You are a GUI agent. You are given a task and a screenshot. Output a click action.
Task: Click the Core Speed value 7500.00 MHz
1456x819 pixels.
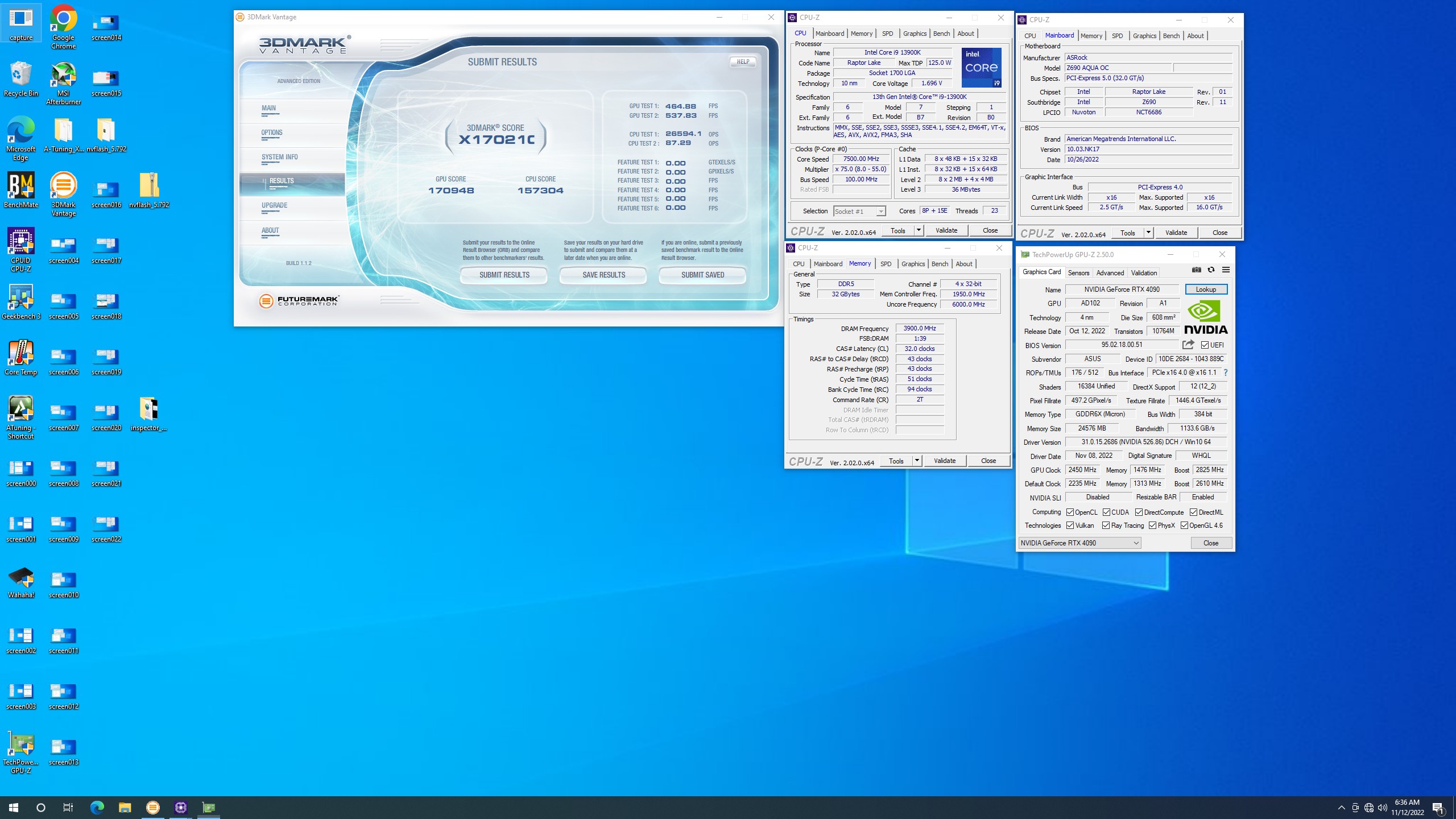pos(861,159)
